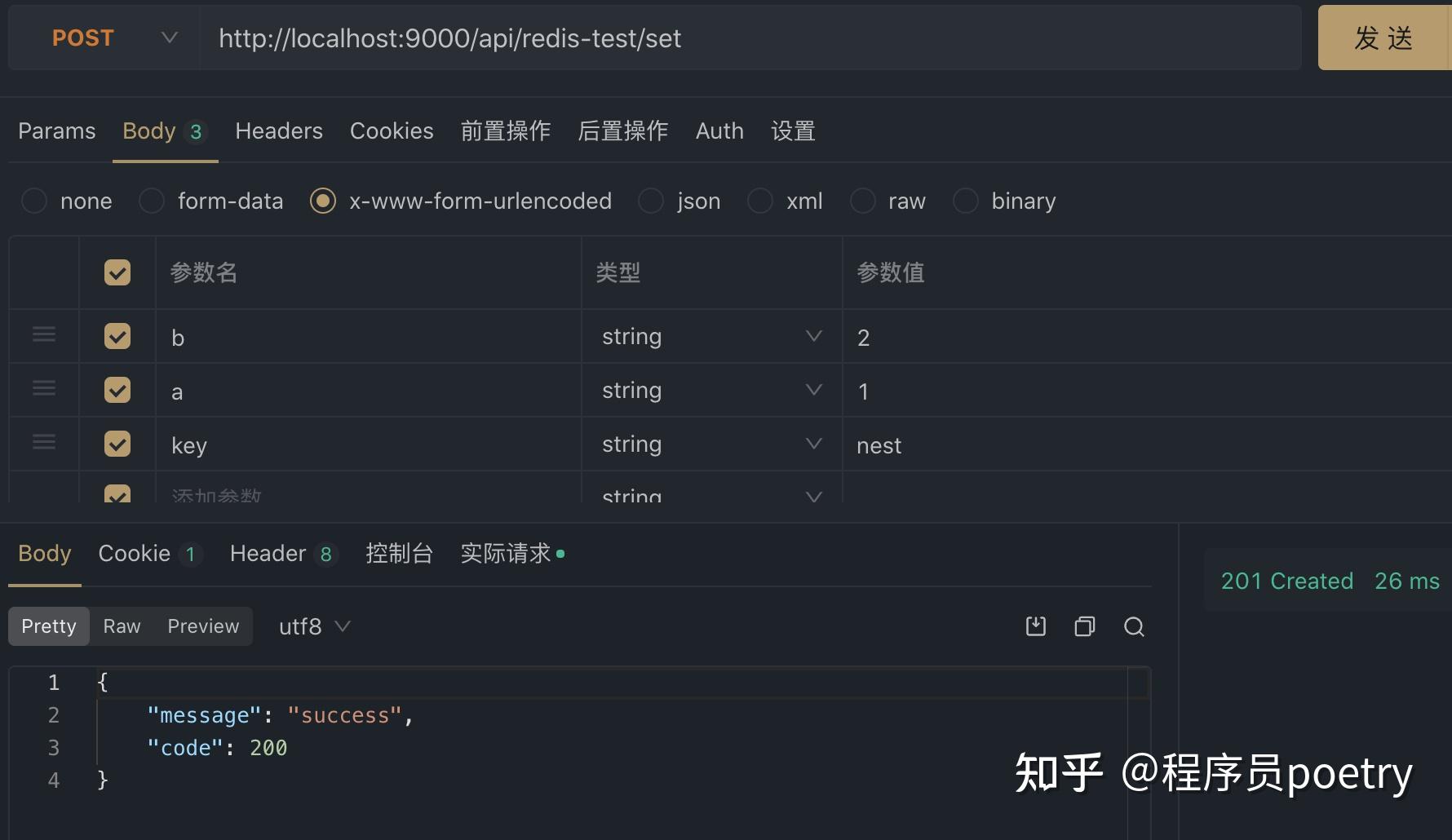Open the search-in-response magnifier icon
Viewport: 1452px width, 840px height.
(1134, 626)
